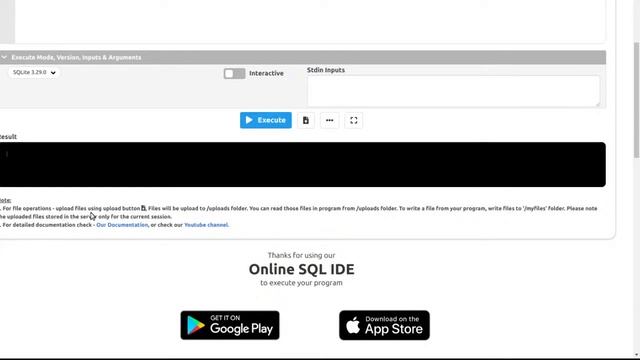
Task: Open the SQLite 3.29.0 version dropdown
Action: [33, 72]
